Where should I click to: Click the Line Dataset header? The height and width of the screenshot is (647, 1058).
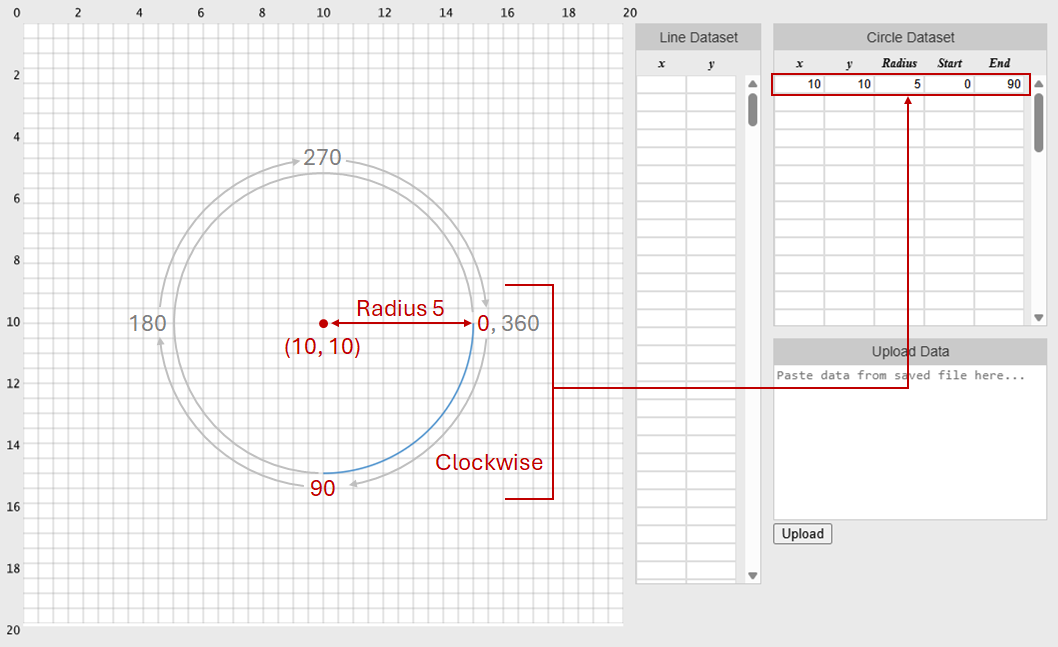[698, 37]
